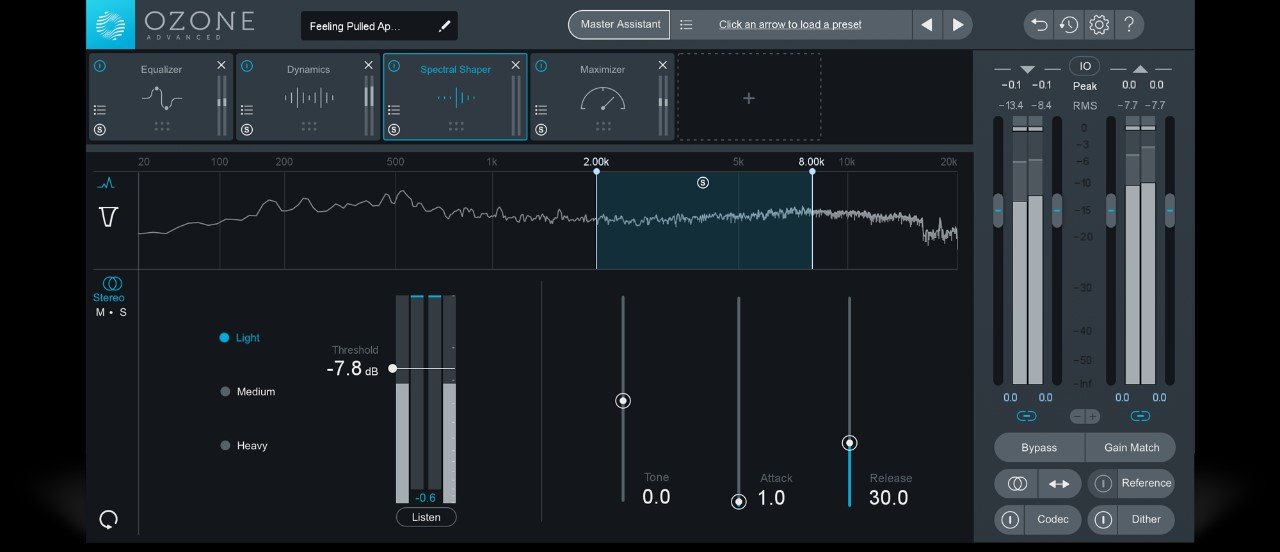Solo the Dynamics module

(x=247, y=130)
